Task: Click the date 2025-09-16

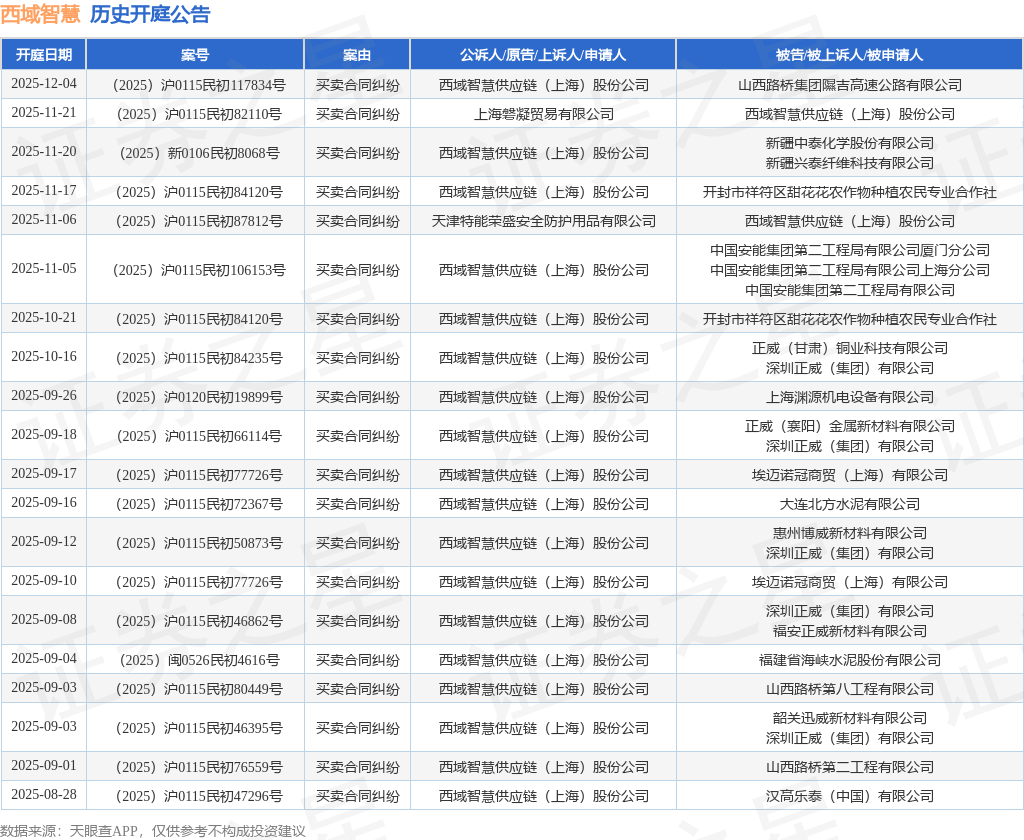Action: tap(44, 502)
